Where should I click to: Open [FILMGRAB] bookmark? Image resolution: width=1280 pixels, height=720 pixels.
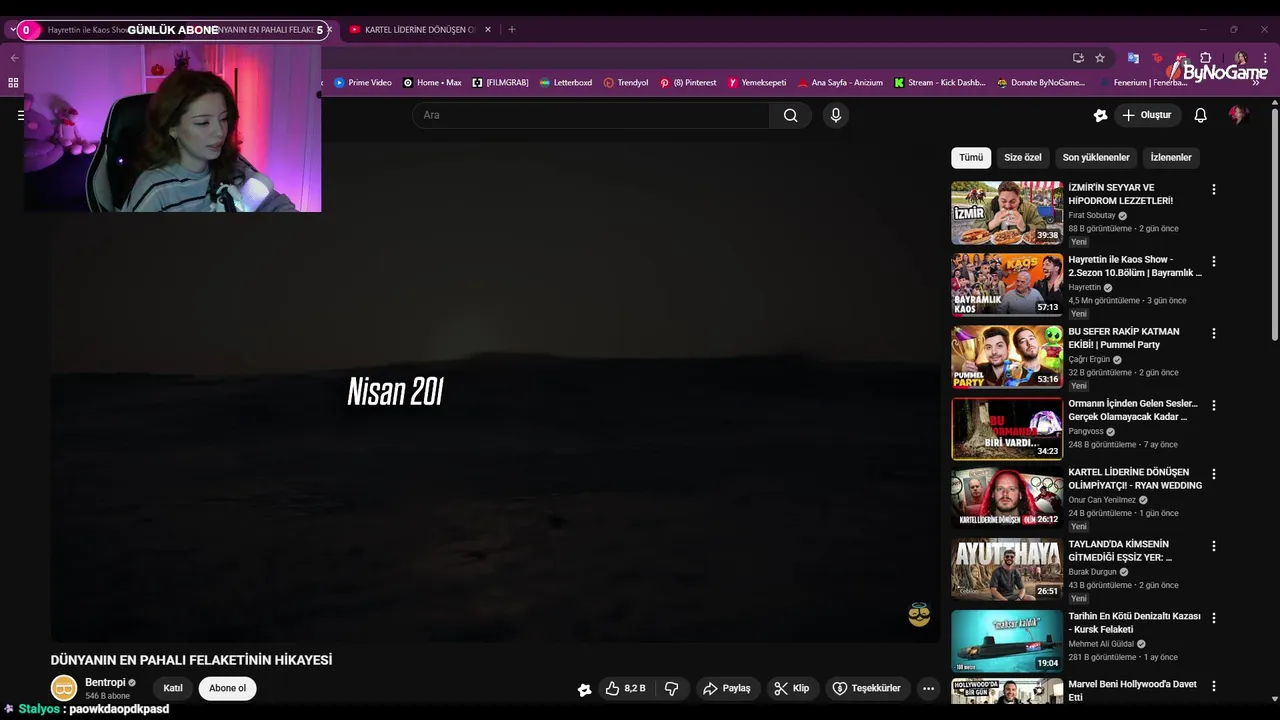[x=500, y=83]
